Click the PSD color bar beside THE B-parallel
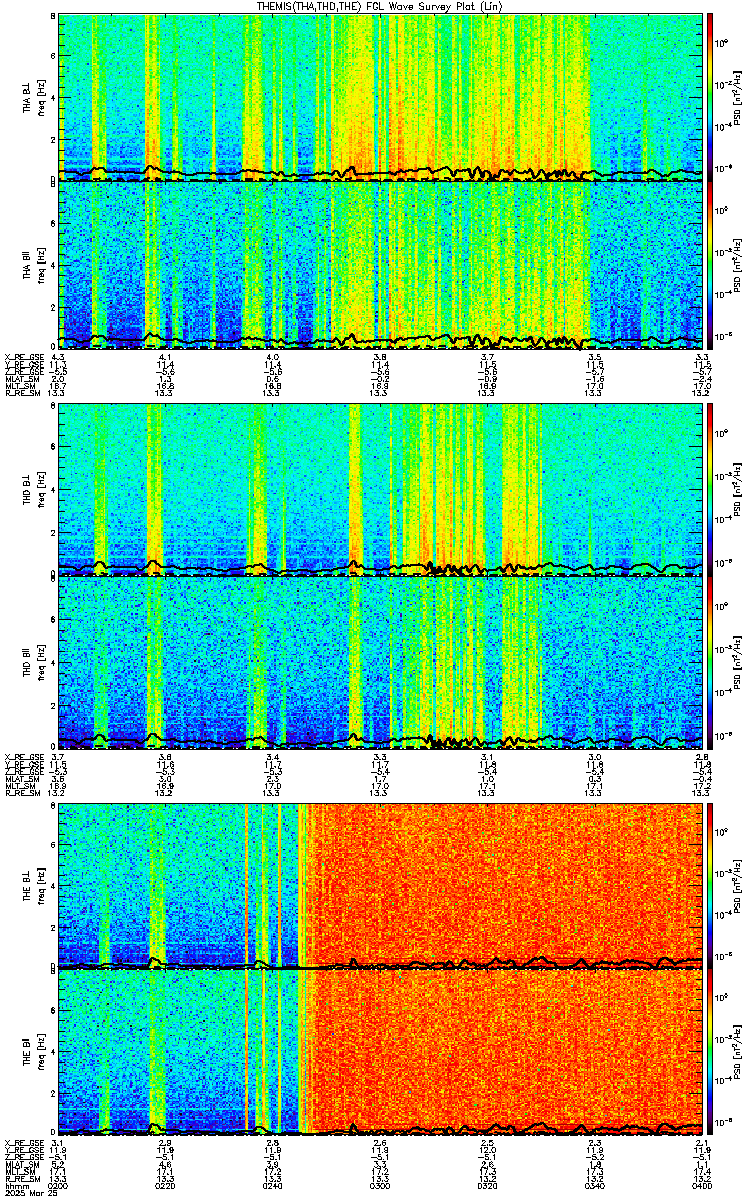This screenshot has width=750, height=1200. pyautogui.click(x=710, y=1051)
